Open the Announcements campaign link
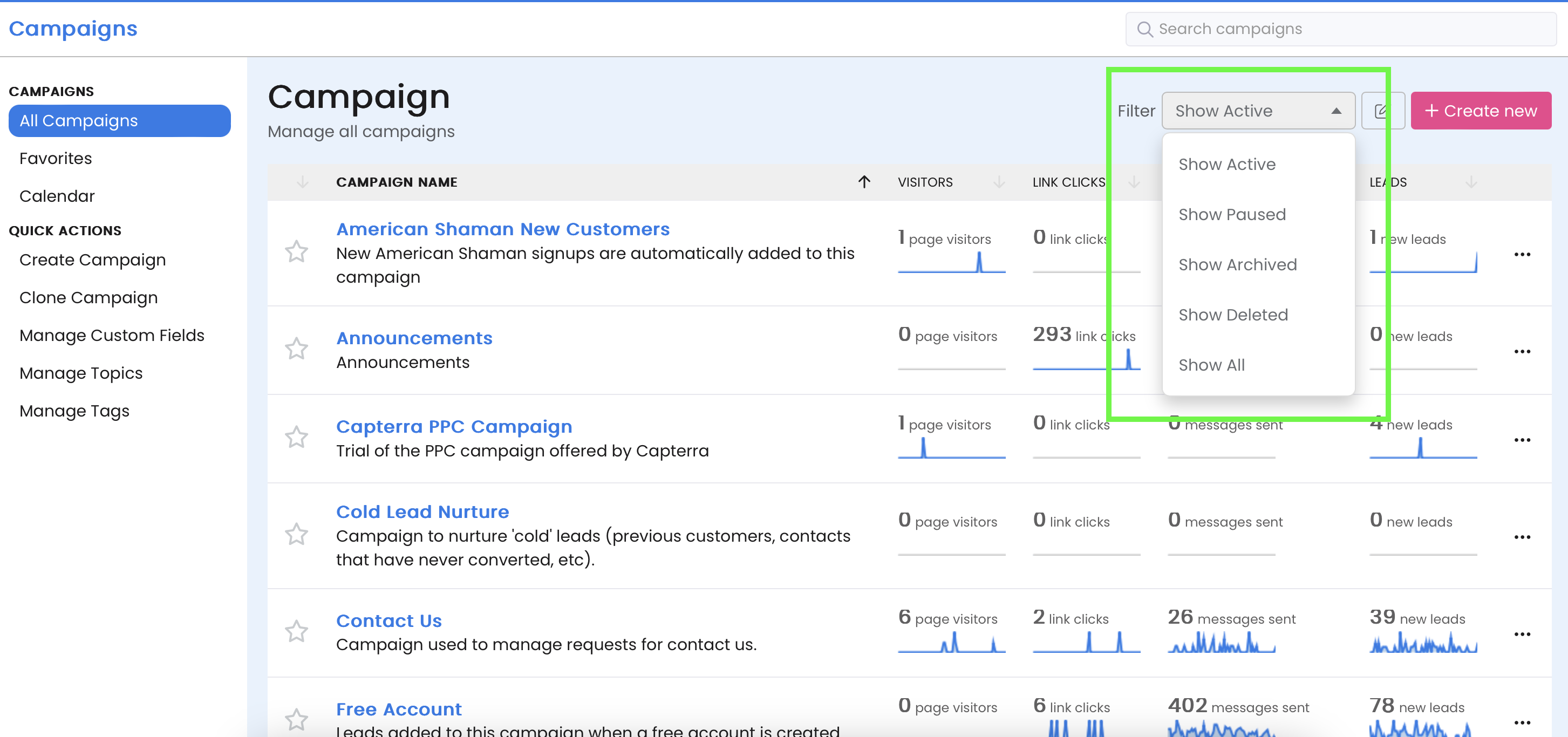The height and width of the screenshot is (737, 1568). [x=414, y=338]
